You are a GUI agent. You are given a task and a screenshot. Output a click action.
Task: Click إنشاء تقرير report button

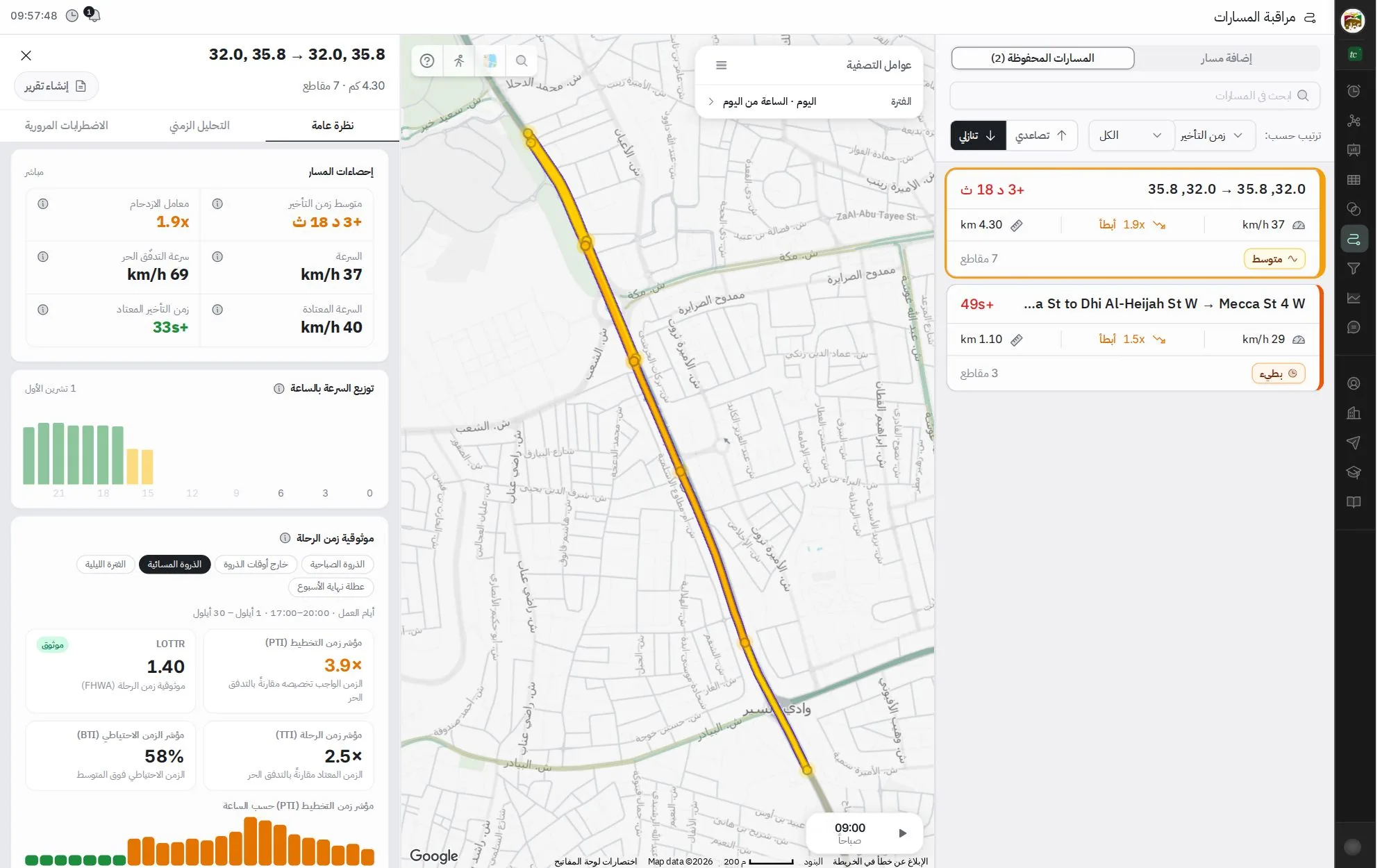(56, 86)
